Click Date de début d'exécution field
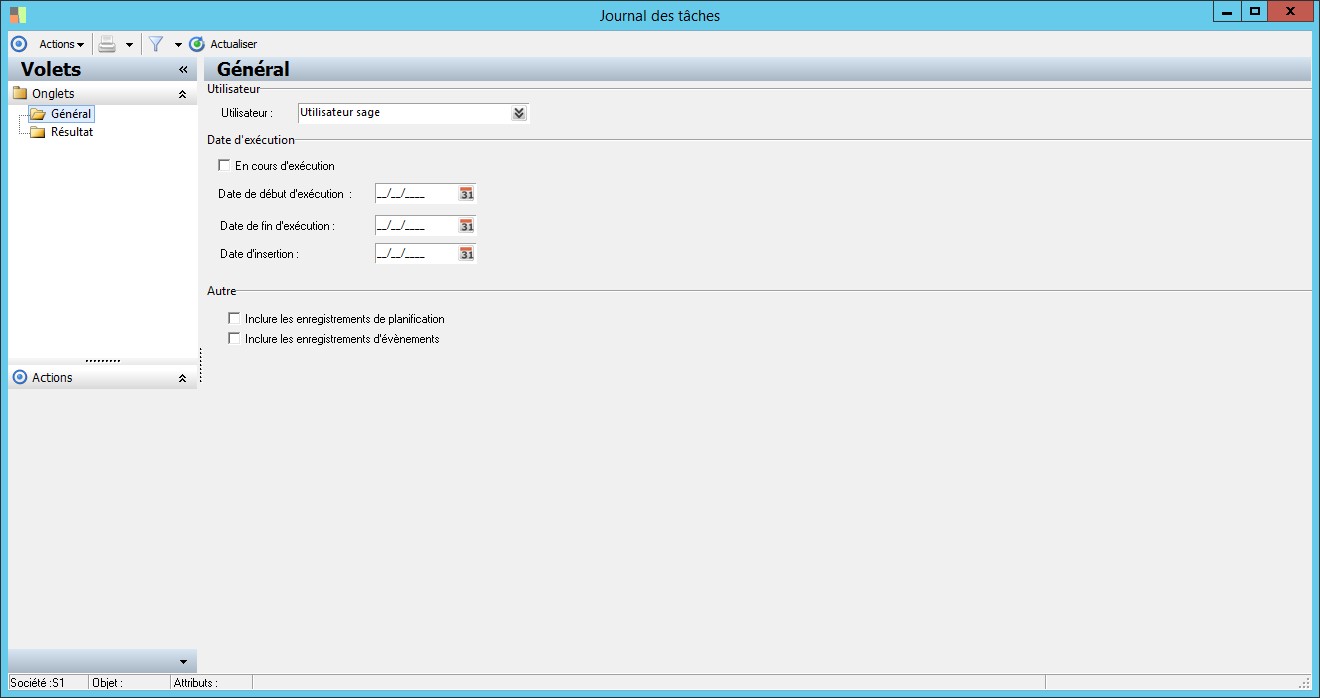This screenshot has height=698, width=1320. coord(416,194)
